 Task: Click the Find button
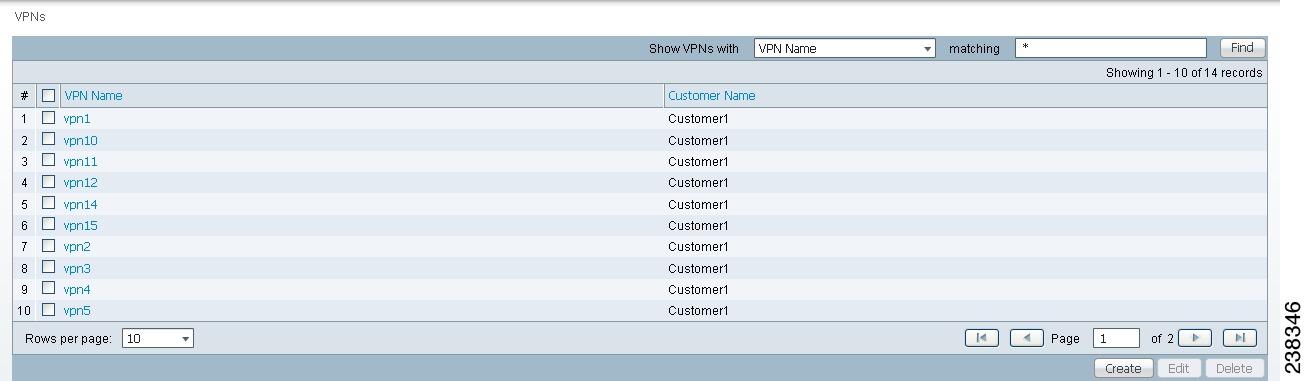(1242, 48)
